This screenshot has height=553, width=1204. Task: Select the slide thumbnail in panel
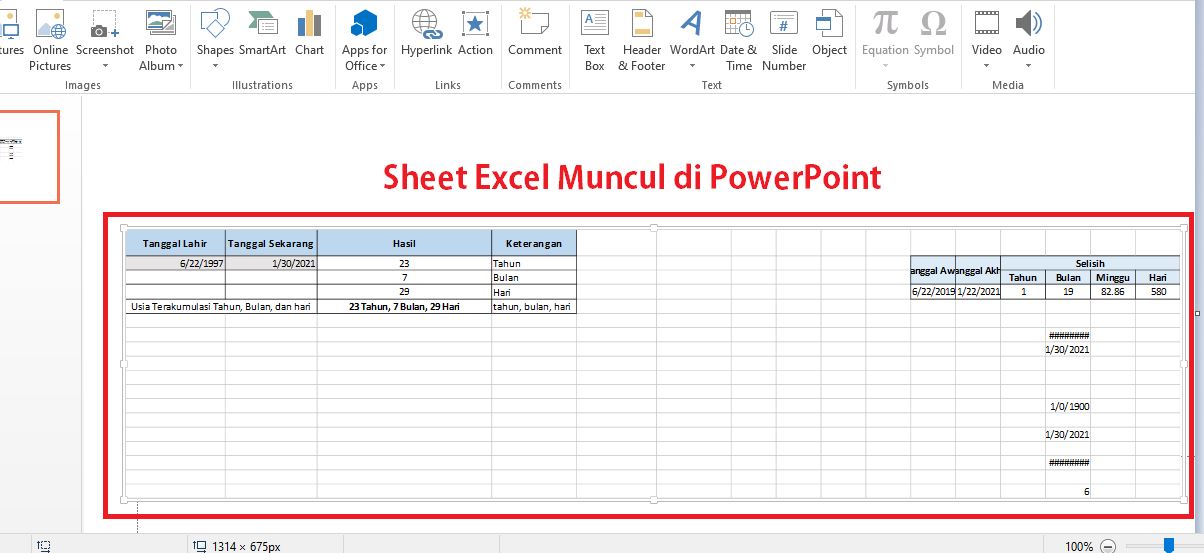(29, 157)
